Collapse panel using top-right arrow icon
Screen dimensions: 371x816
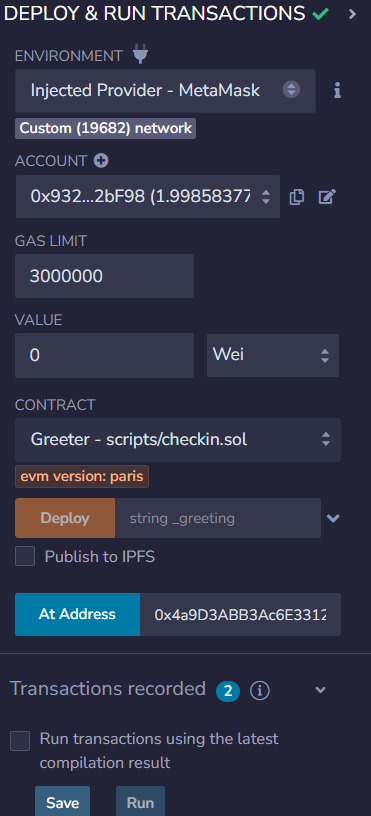352,14
